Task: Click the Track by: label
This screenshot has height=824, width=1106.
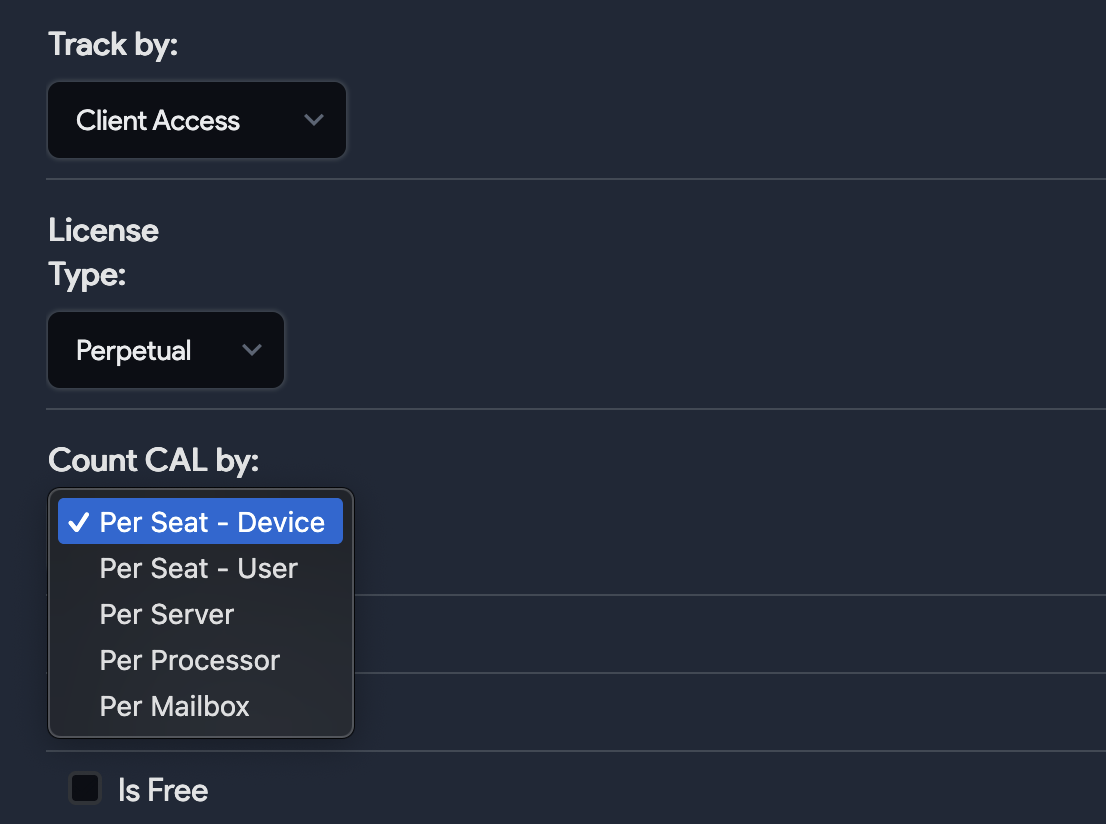Action: [113, 45]
